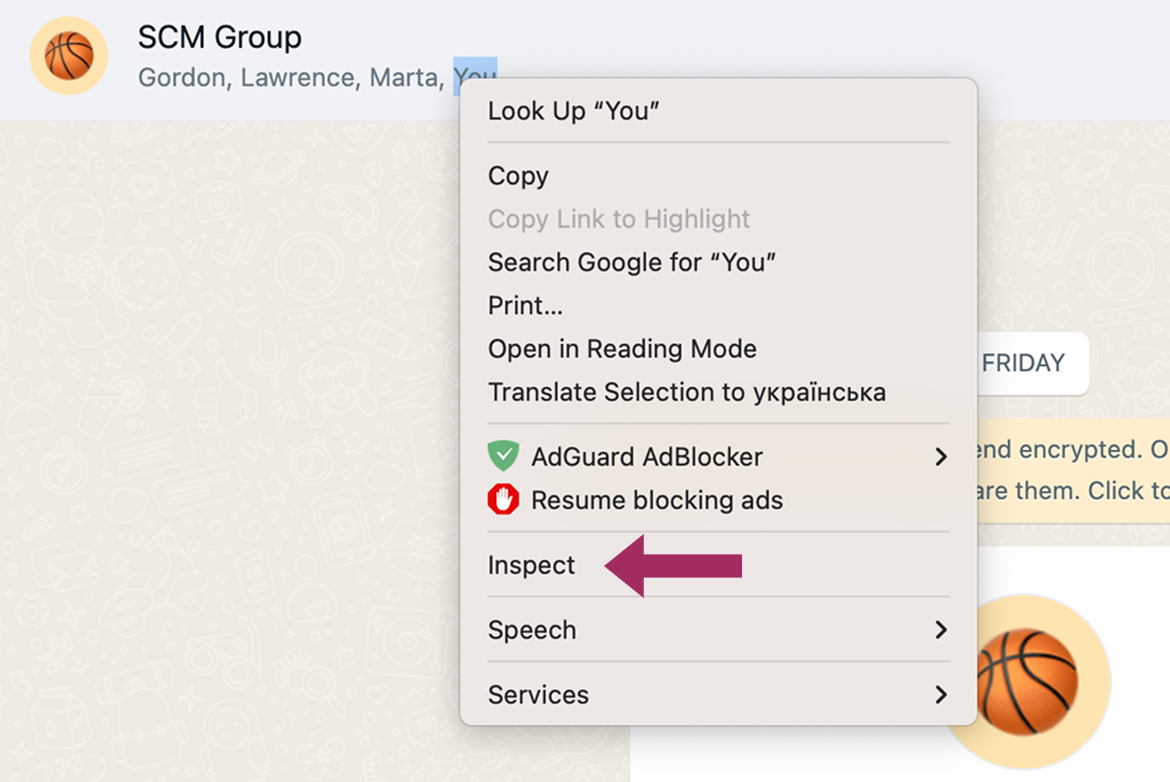The image size is (1170, 782).
Task: Expand the Speech submenu chevron
Action: (940, 630)
